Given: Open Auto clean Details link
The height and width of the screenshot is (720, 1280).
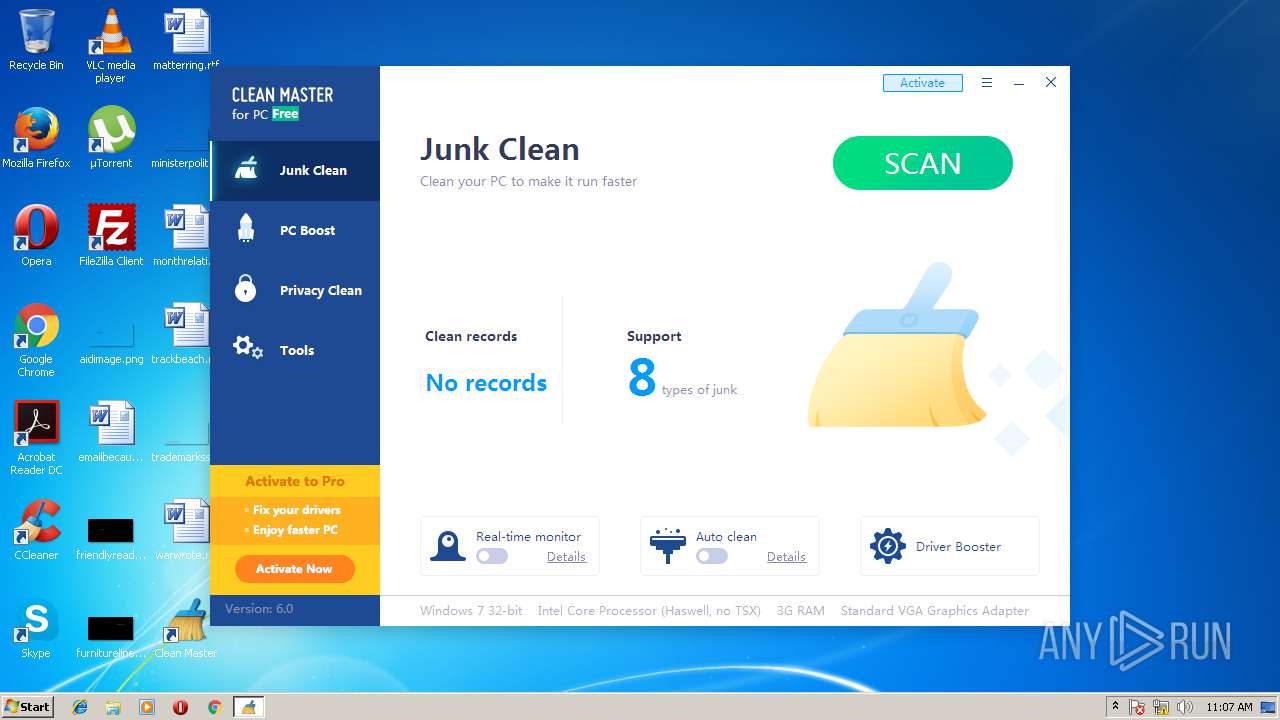Looking at the screenshot, I should [786, 557].
